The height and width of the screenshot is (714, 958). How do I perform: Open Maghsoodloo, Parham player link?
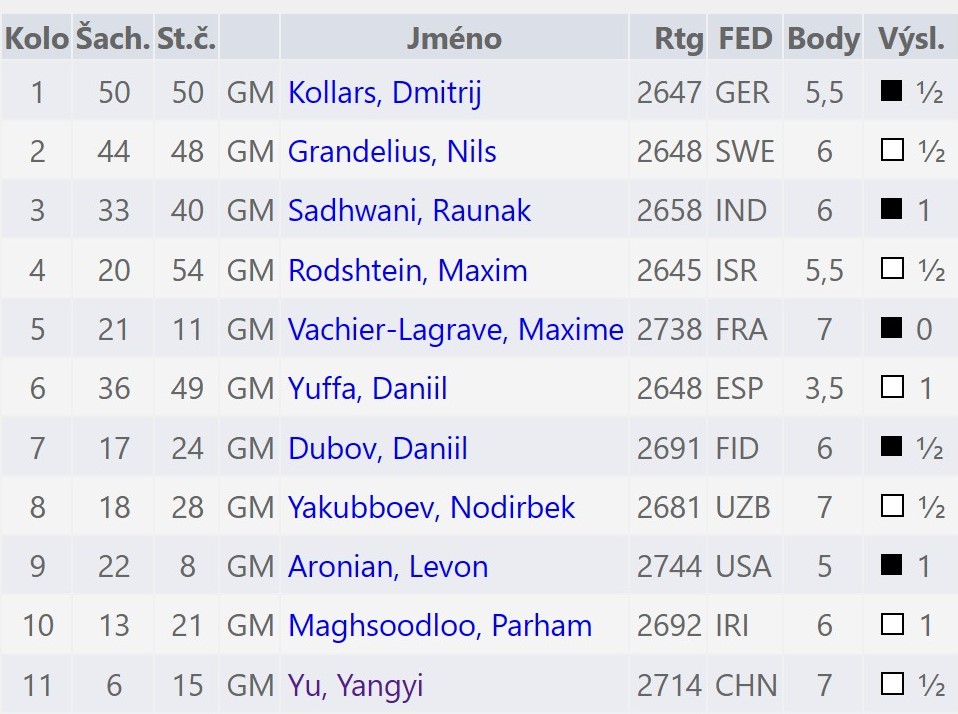pos(440,627)
